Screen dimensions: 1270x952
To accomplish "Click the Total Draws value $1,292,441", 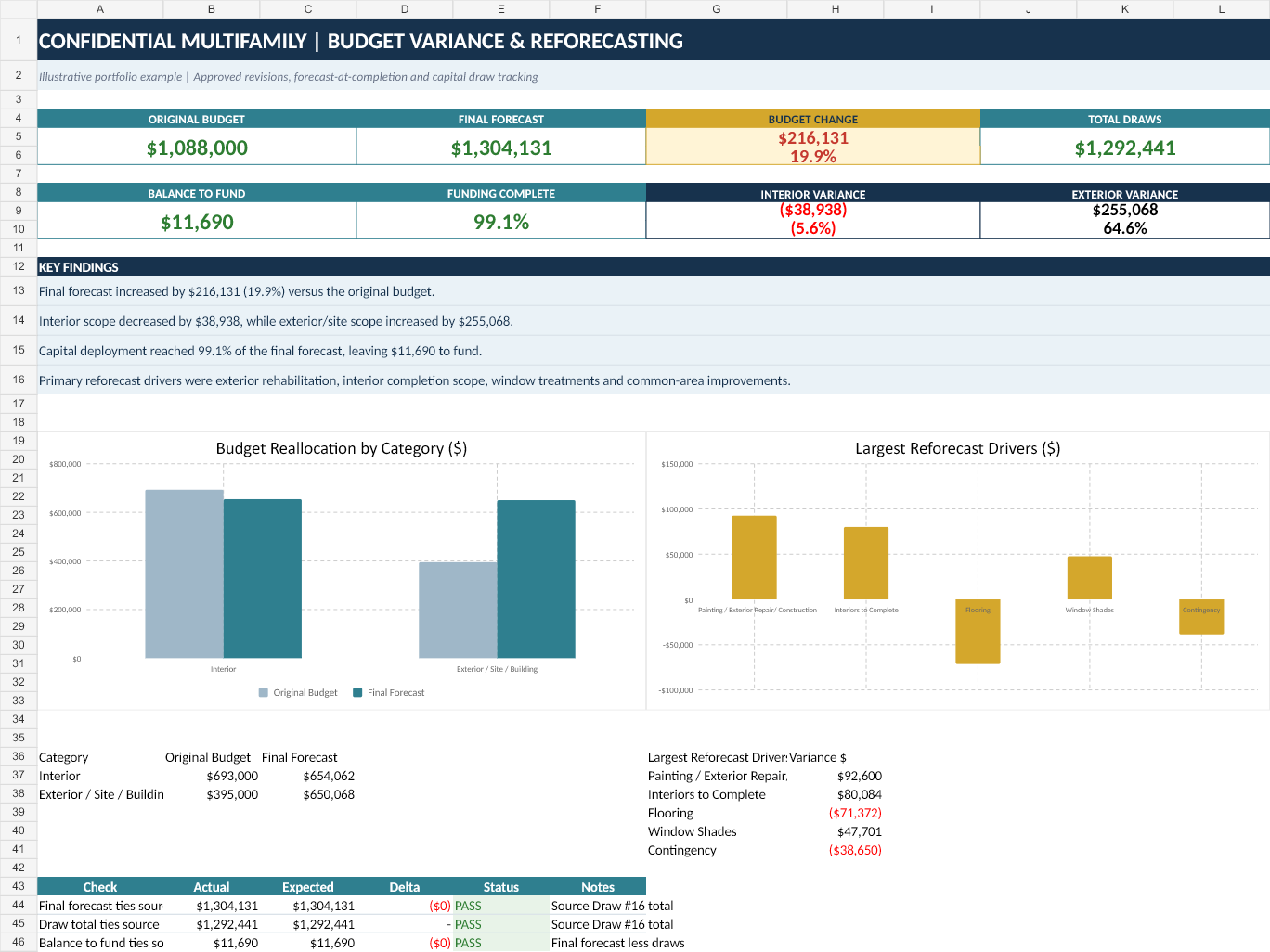I will coord(1125,148).
